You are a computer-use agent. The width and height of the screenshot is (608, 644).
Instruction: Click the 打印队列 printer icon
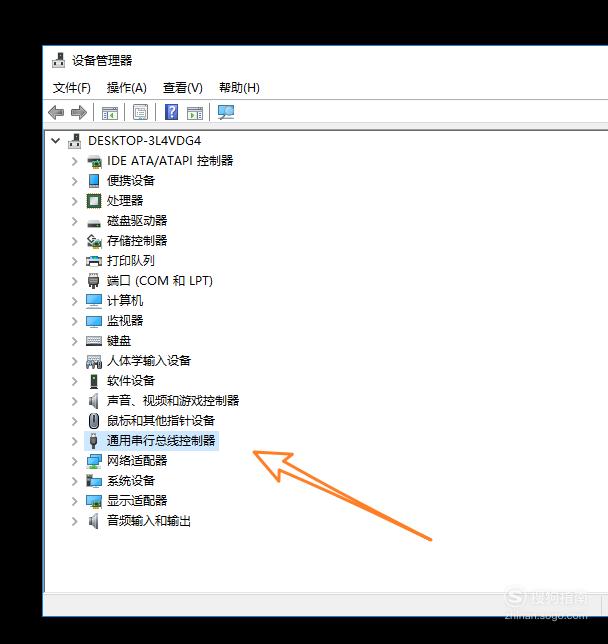[x=94, y=261]
